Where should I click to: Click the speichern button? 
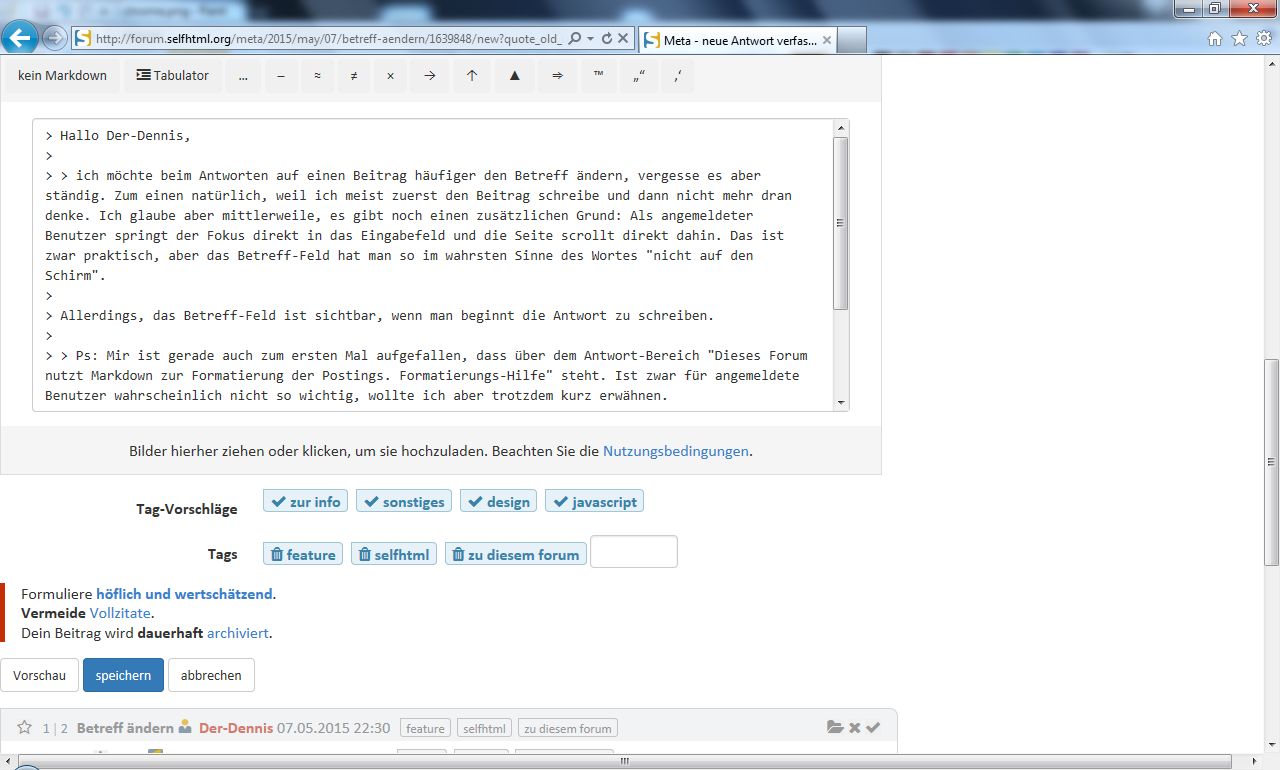click(123, 675)
